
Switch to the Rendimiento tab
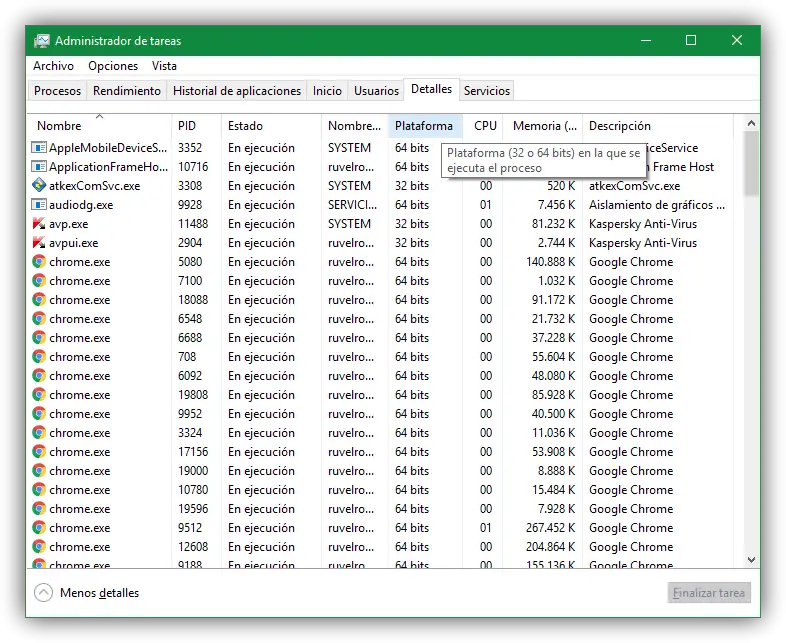point(127,91)
